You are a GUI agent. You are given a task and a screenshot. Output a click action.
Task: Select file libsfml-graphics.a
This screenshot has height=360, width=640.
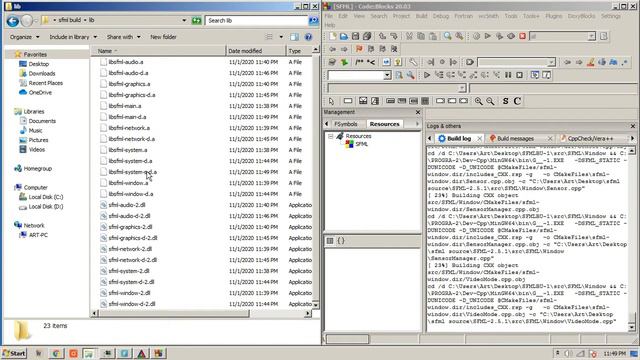click(x=129, y=84)
